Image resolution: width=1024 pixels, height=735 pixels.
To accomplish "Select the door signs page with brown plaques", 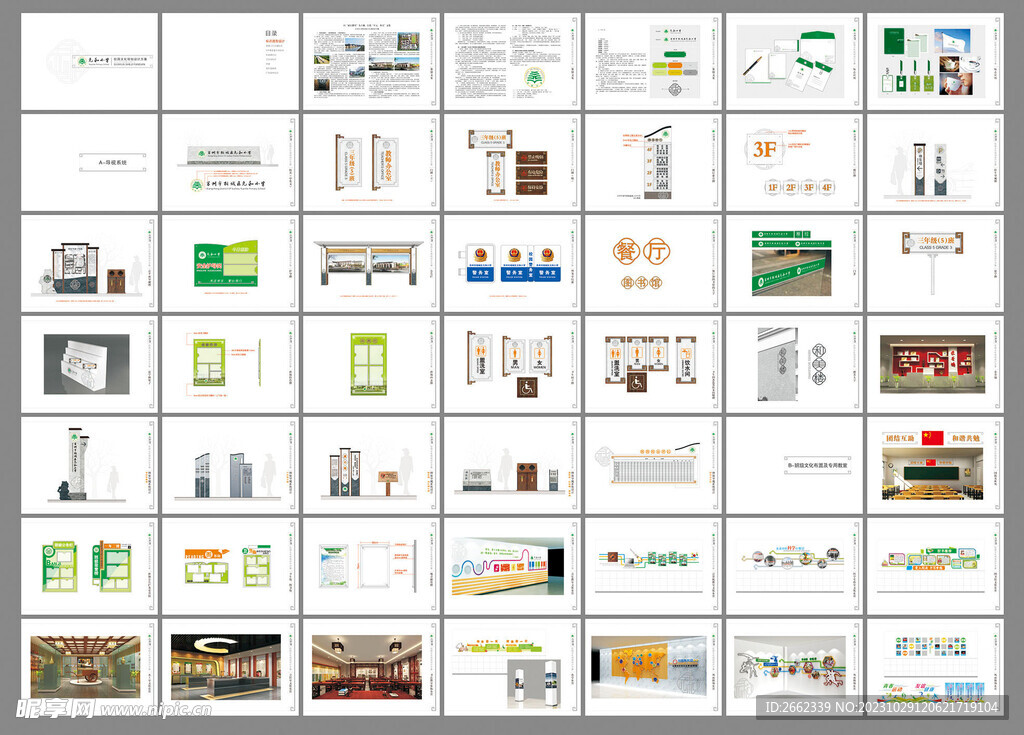I will tap(513, 163).
